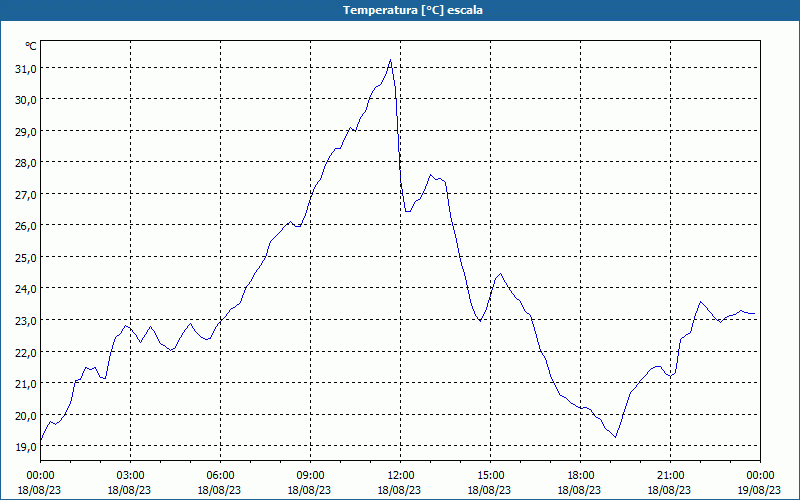Click the 22,0 axis value
Image resolution: width=800 pixels, height=500 pixels.
[x=26, y=352]
